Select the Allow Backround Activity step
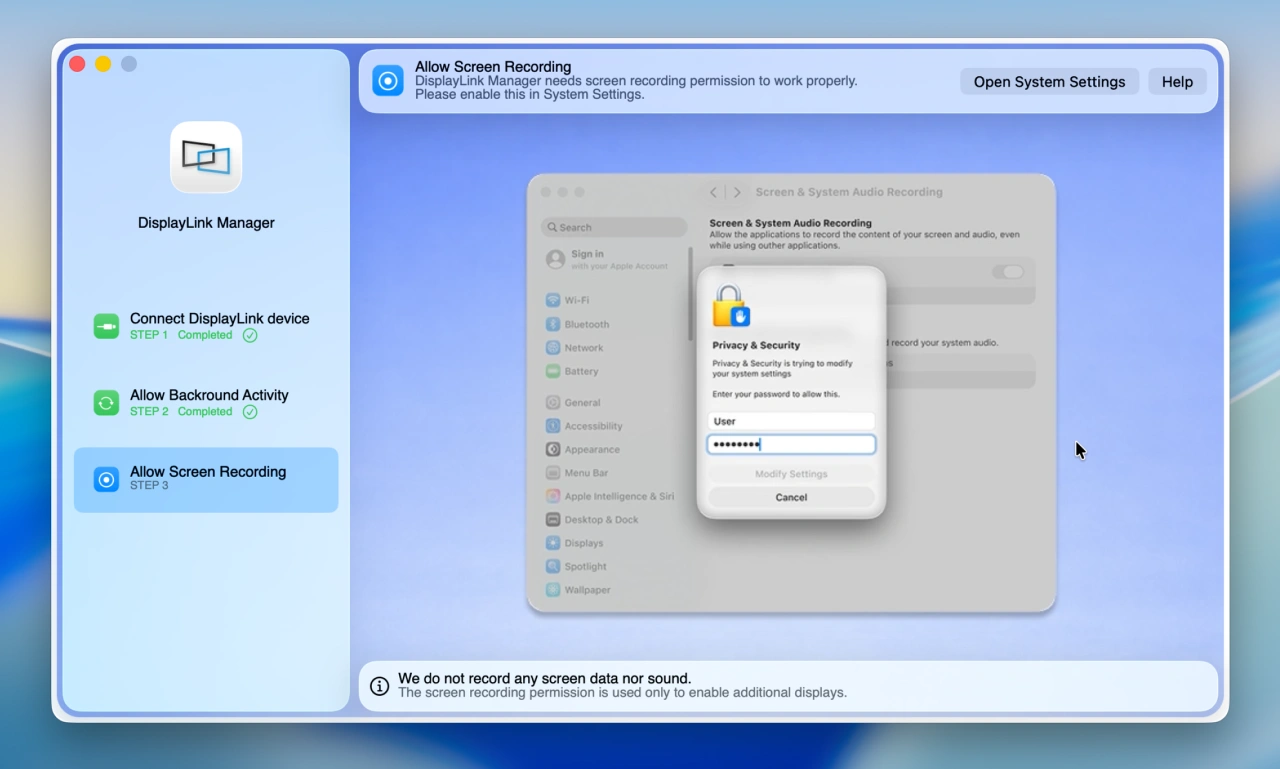Screen dimensions: 1280x769 (x=206, y=403)
